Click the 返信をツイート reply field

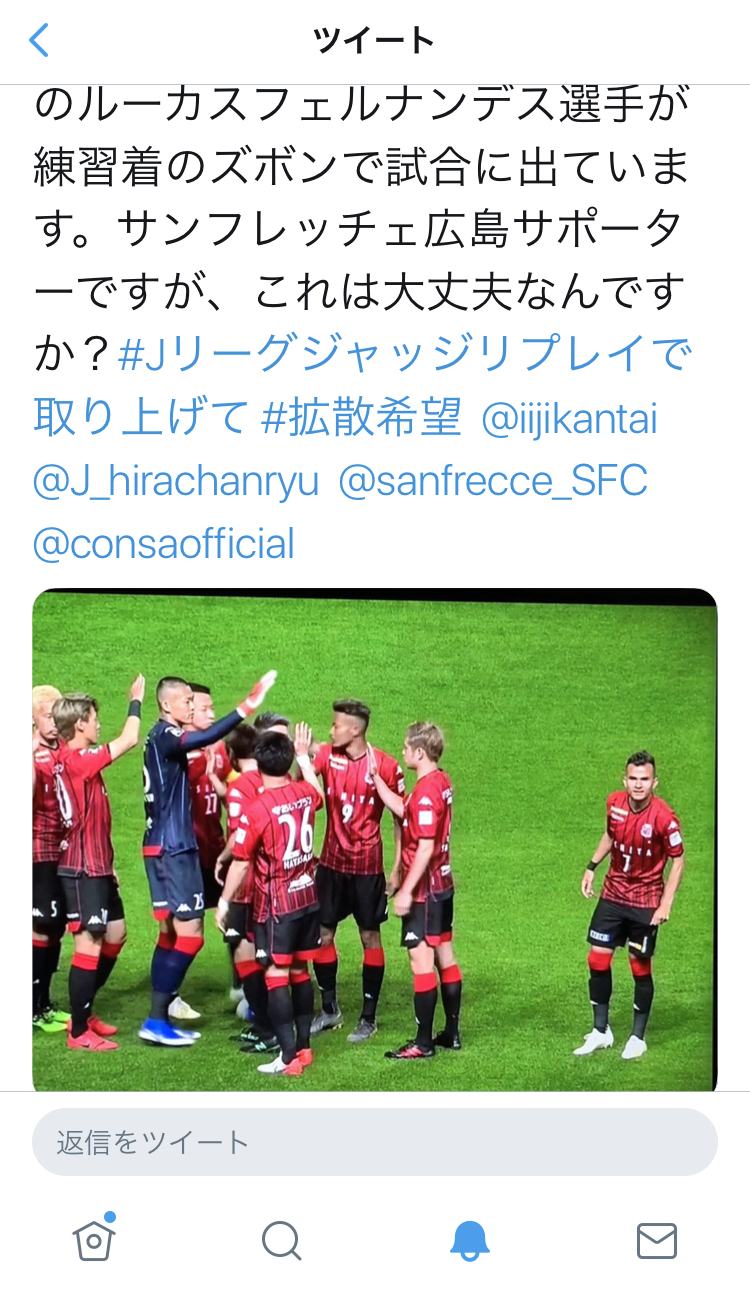[375, 1142]
